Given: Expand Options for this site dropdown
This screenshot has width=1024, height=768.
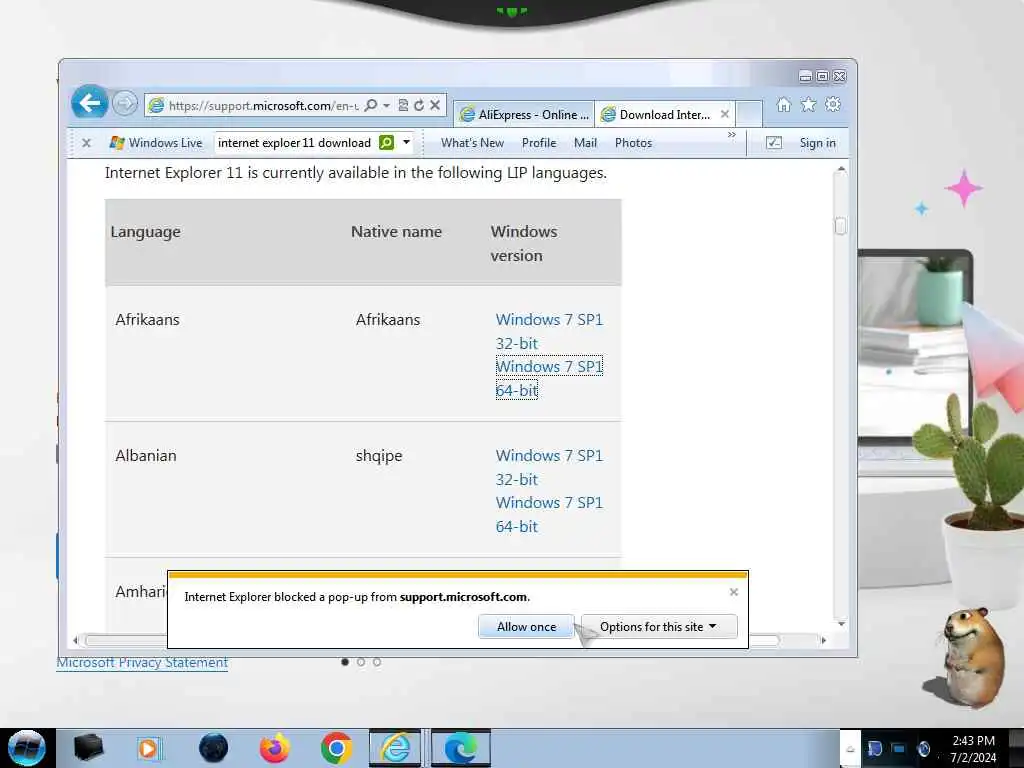Looking at the screenshot, I should (x=659, y=626).
